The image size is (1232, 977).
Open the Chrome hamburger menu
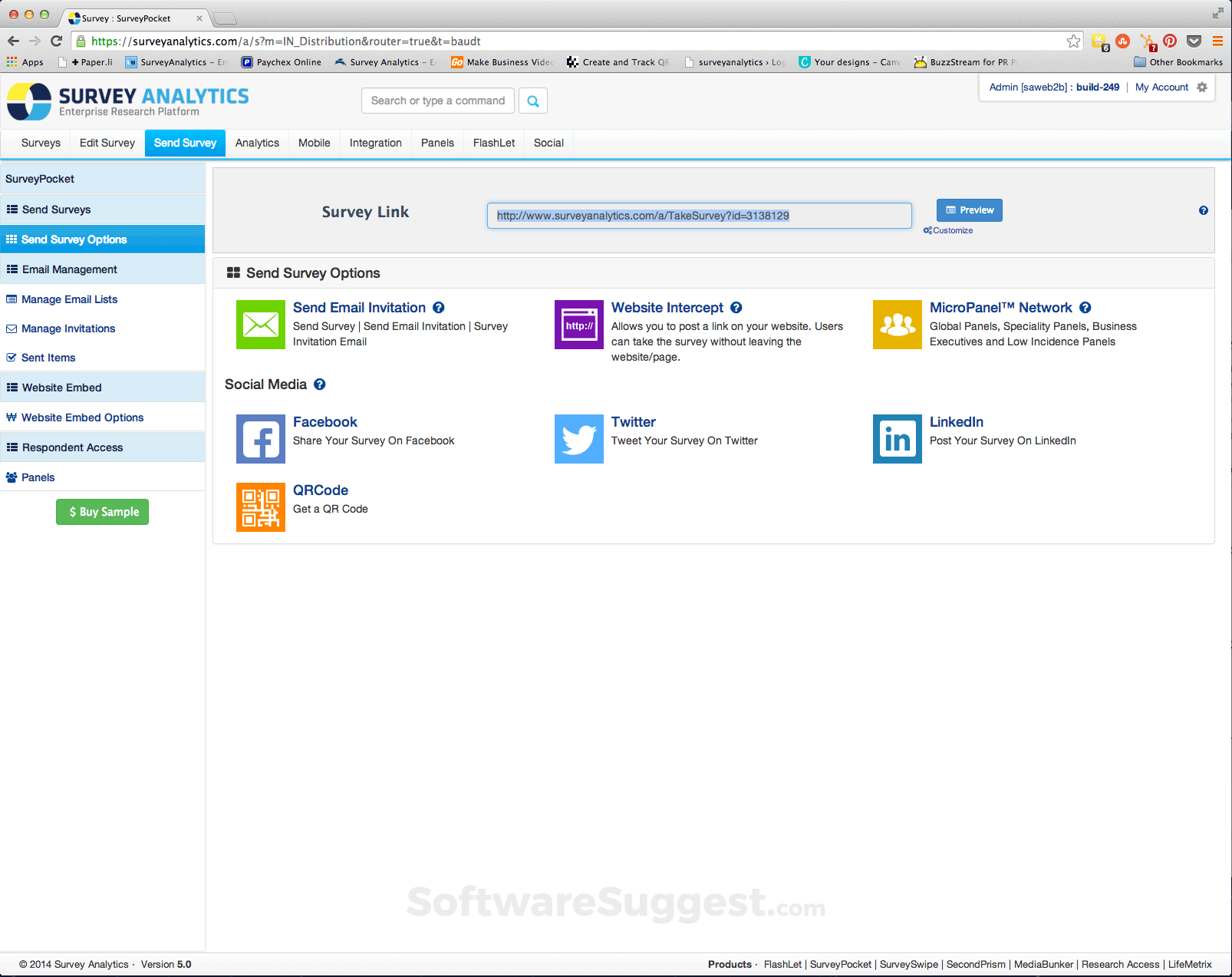click(1218, 41)
